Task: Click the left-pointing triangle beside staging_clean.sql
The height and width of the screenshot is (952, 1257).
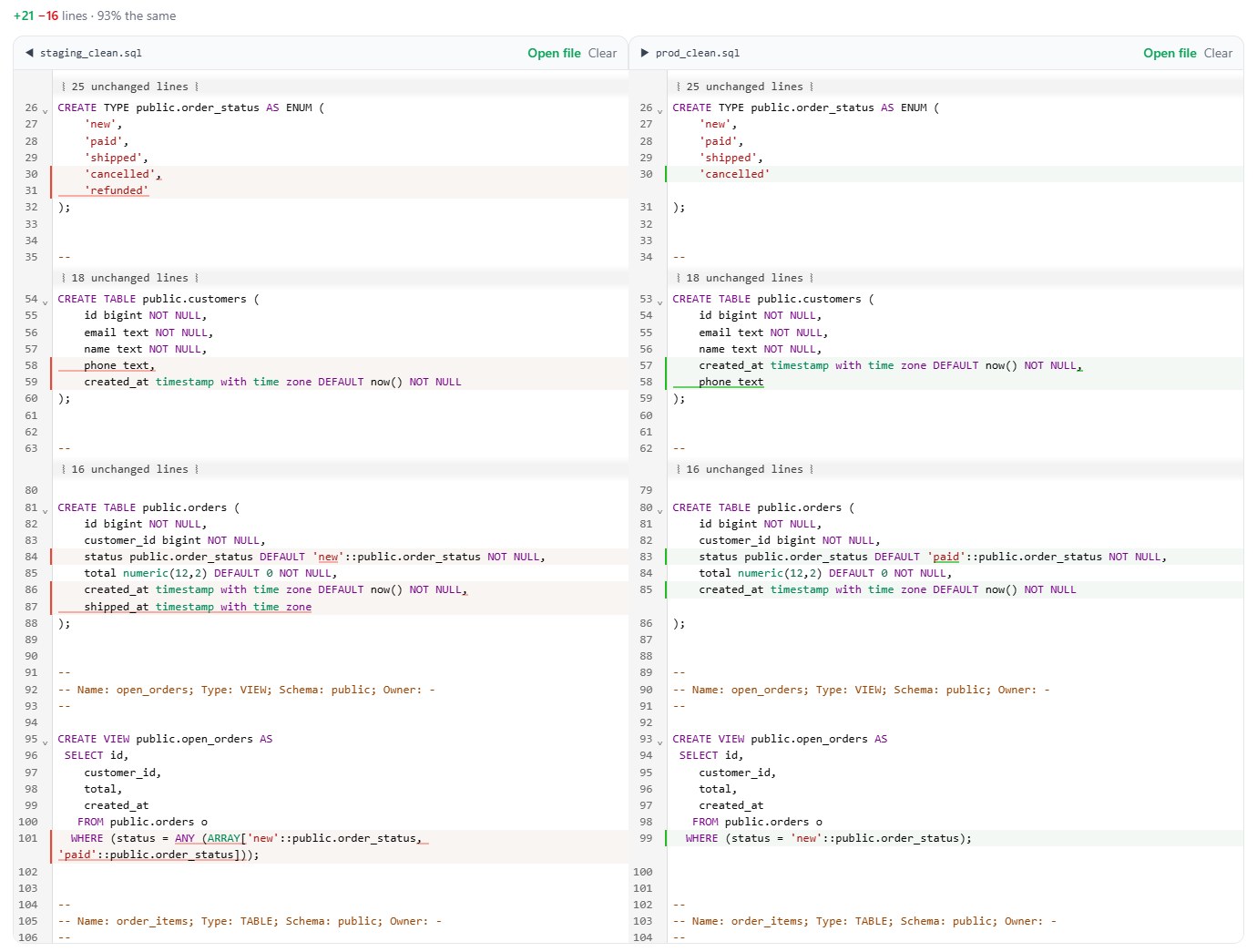Action: (29, 53)
